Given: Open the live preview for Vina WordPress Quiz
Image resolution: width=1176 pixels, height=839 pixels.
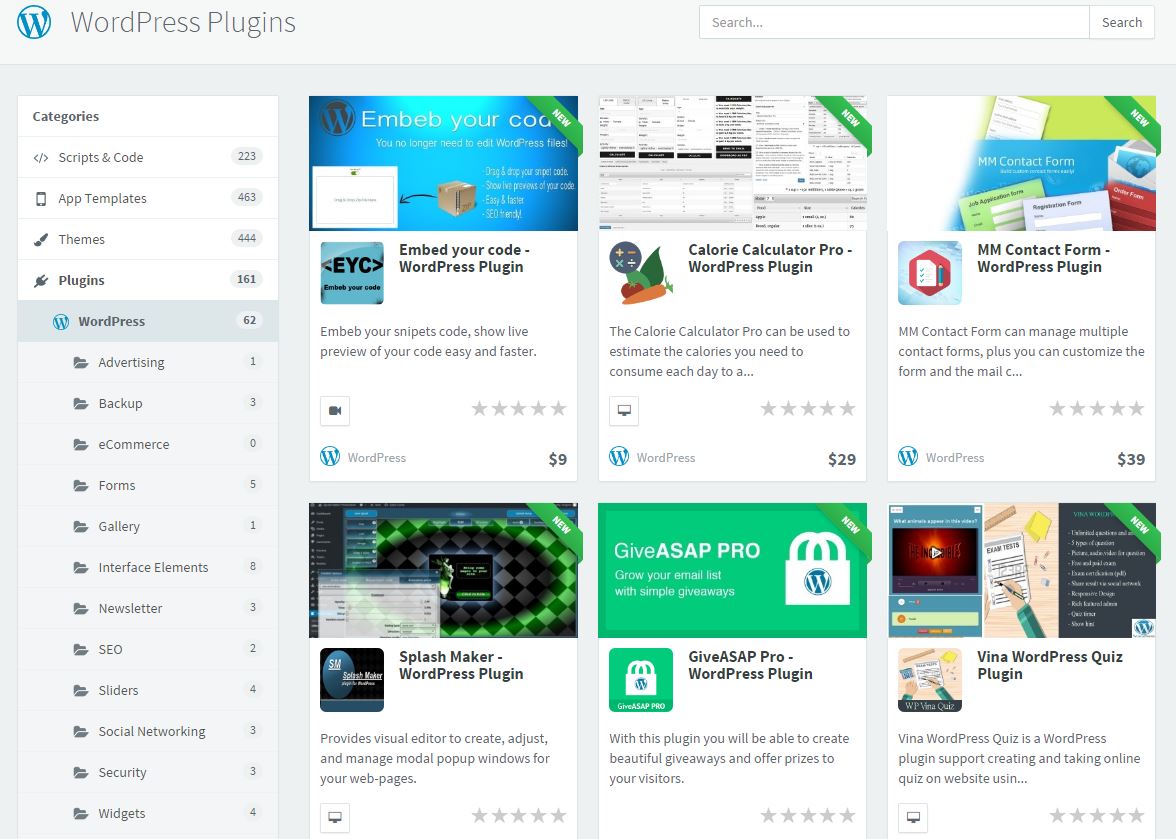Looking at the screenshot, I should [914, 817].
